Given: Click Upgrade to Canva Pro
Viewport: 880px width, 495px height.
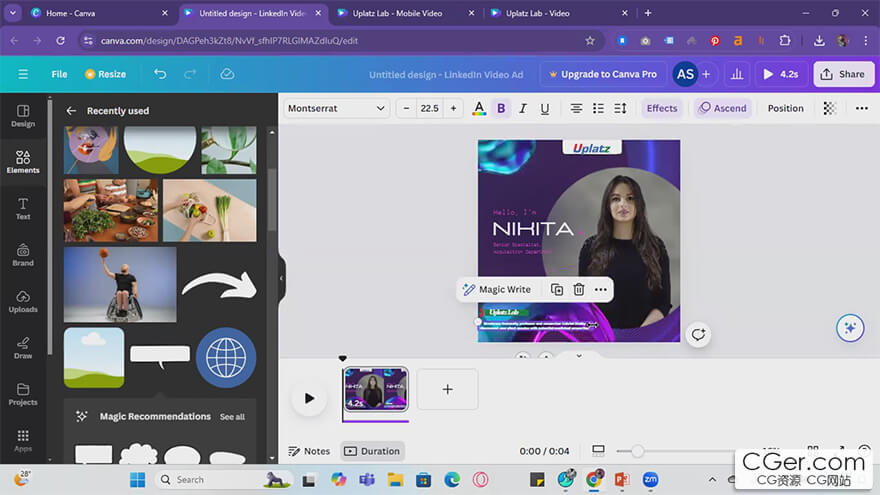Looking at the screenshot, I should click(603, 74).
